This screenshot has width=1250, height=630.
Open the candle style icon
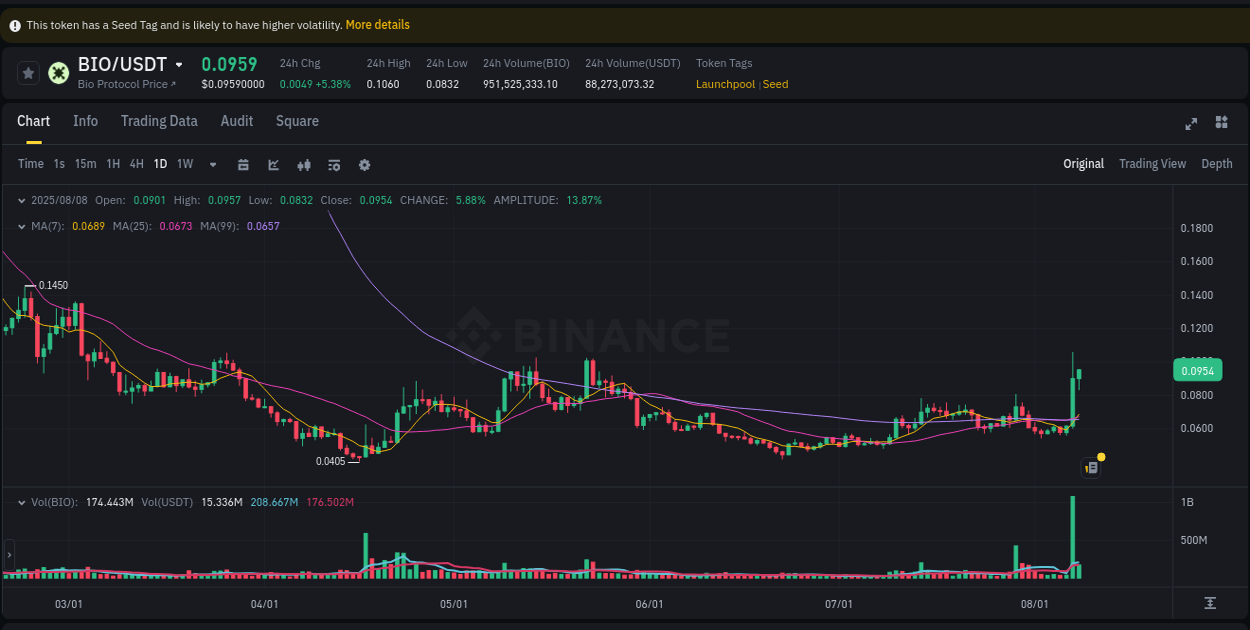(x=304, y=164)
